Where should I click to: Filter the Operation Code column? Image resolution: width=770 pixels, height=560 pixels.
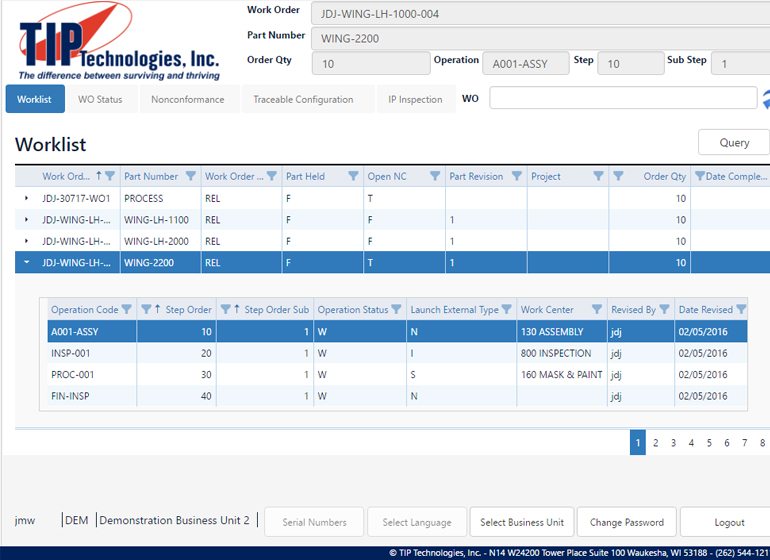[x=127, y=309]
